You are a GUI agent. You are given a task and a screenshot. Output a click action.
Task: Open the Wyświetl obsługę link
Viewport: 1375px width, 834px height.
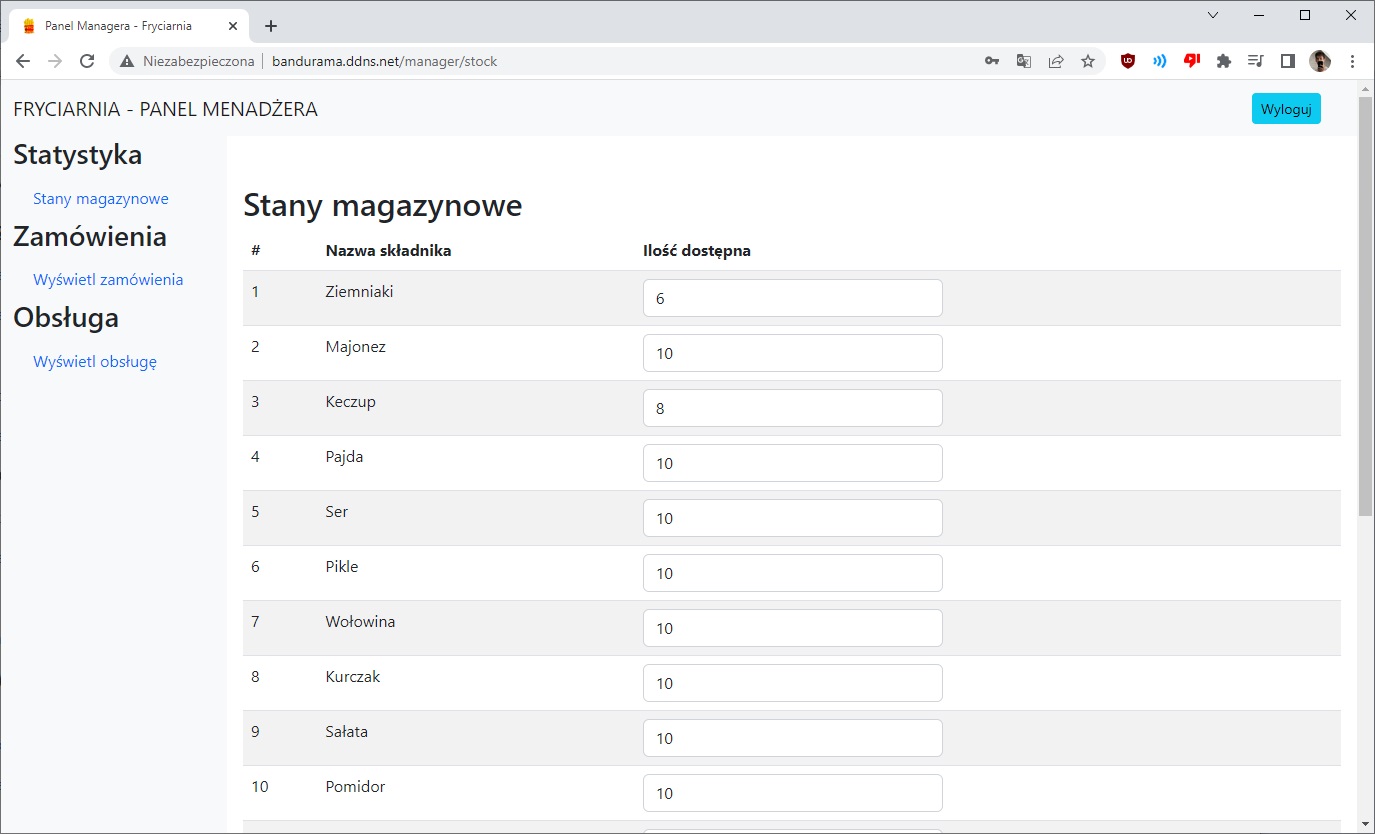[95, 361]
